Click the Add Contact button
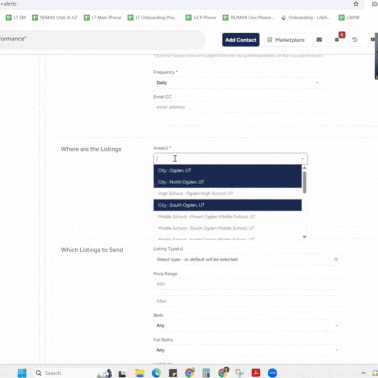 241,40
